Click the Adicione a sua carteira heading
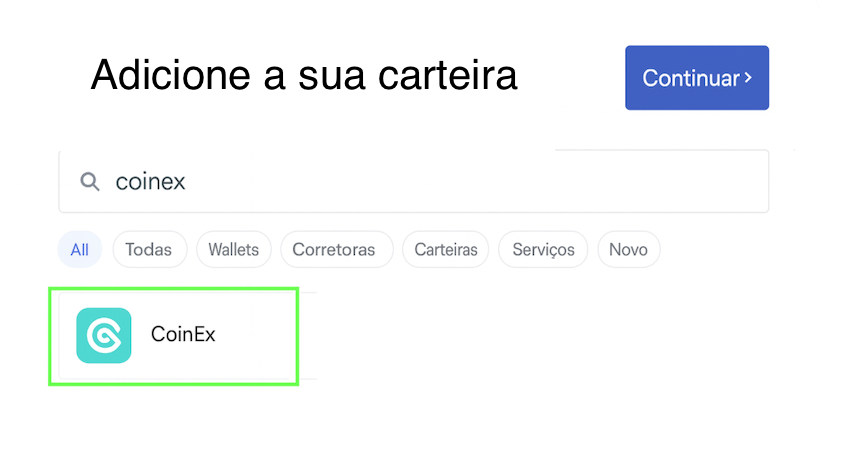Viewport: 864px width, 464px height. [304, 75]
